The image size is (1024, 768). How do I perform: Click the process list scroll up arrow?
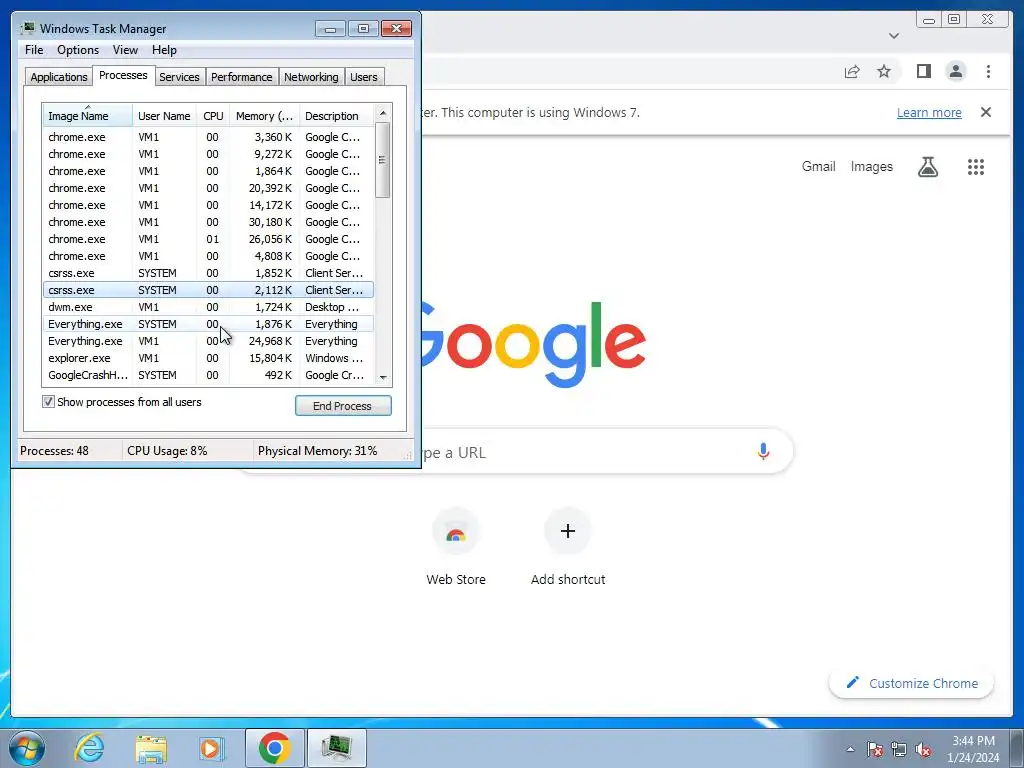pyautogui.click(x=383, y=113)
